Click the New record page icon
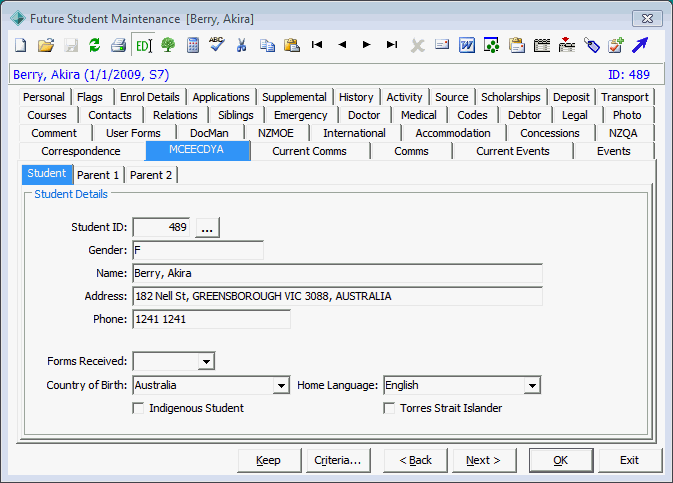Image resolution: width=673 pixels, height=483 pixels. 21,45
